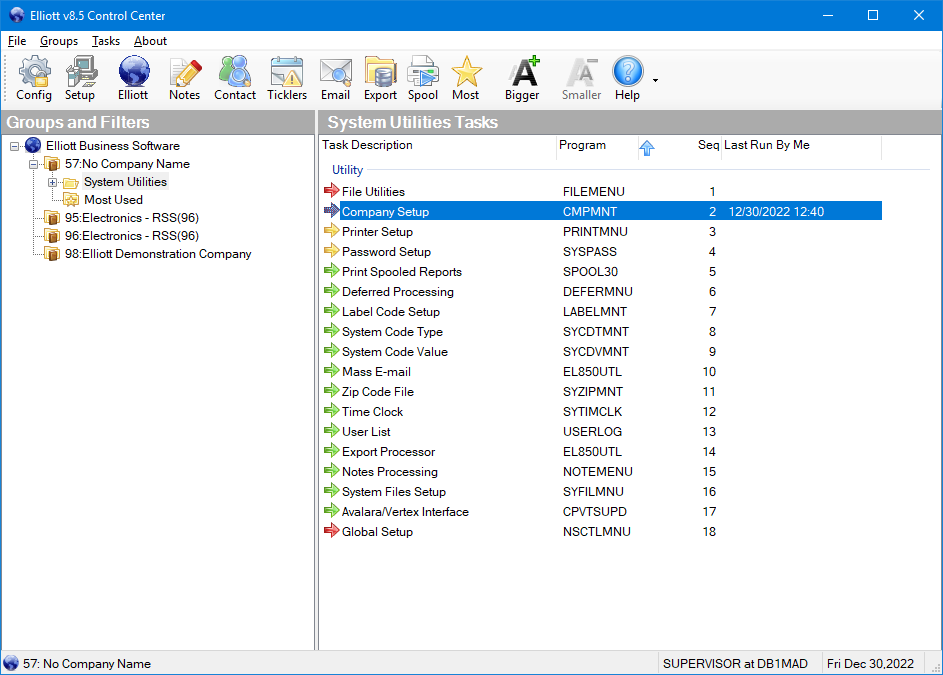Collapse the 57:No Company Name node
The width and height of the screenshot is (943, 675).
[x=34, y=164]
